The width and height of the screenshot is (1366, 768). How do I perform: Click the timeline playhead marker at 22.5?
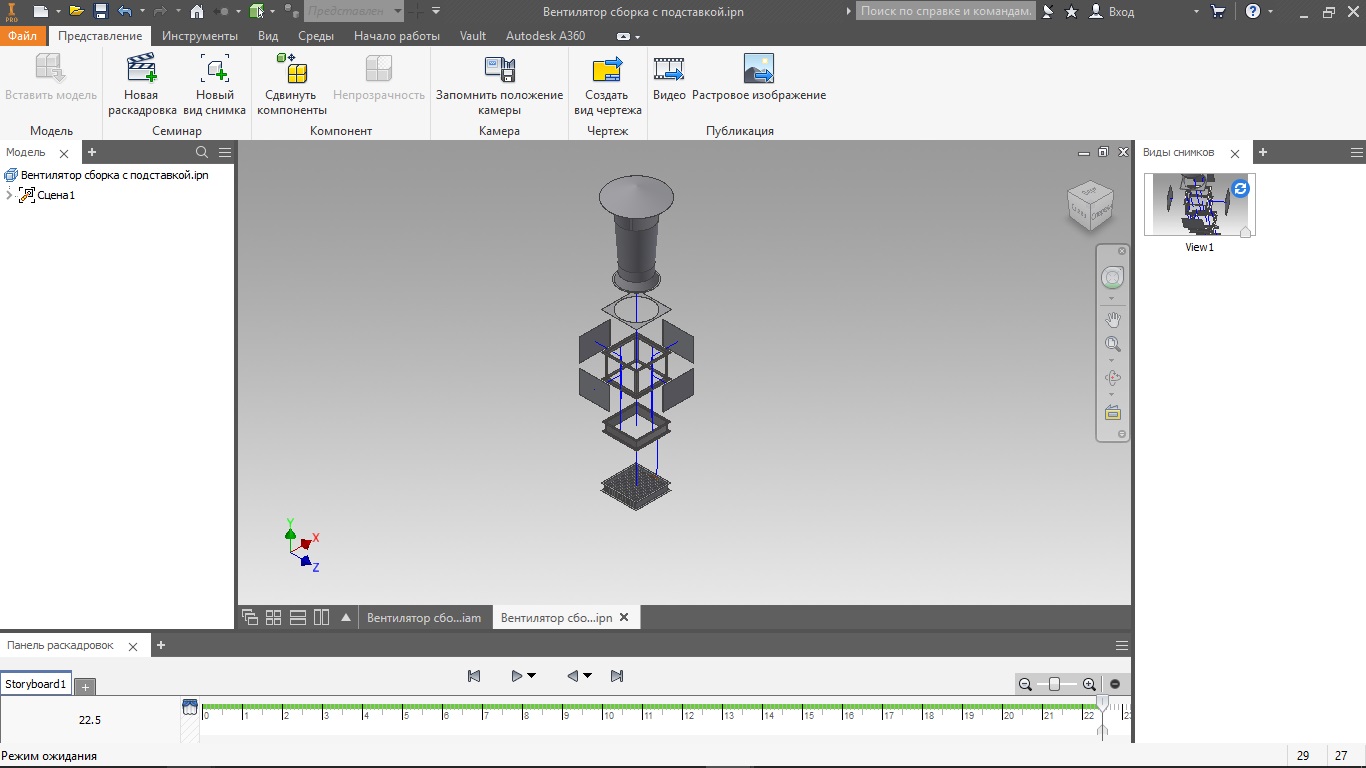point(1102,704)
